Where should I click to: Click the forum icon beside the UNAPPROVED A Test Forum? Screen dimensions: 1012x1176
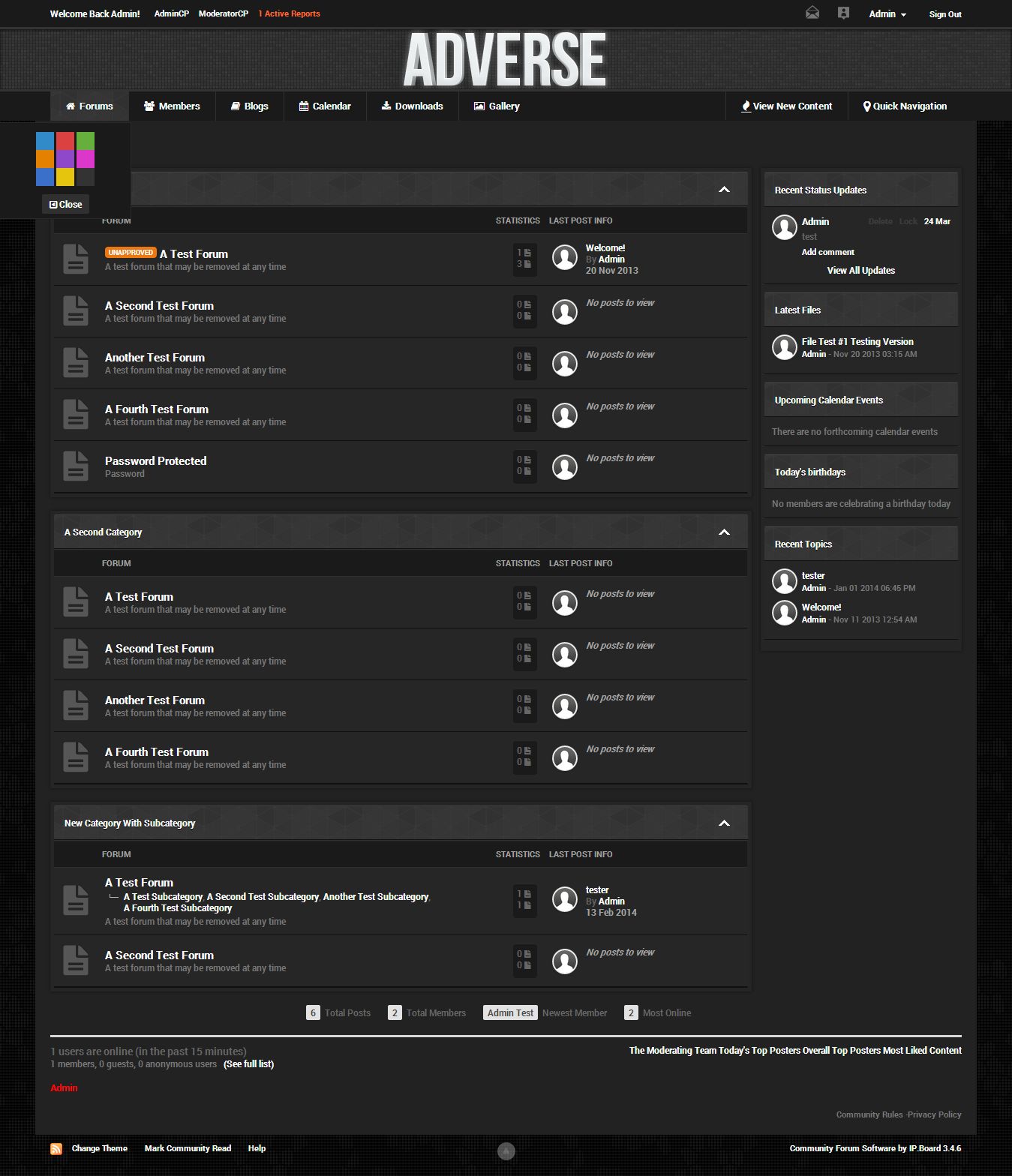pyautogui.click(x=76, y=259)
